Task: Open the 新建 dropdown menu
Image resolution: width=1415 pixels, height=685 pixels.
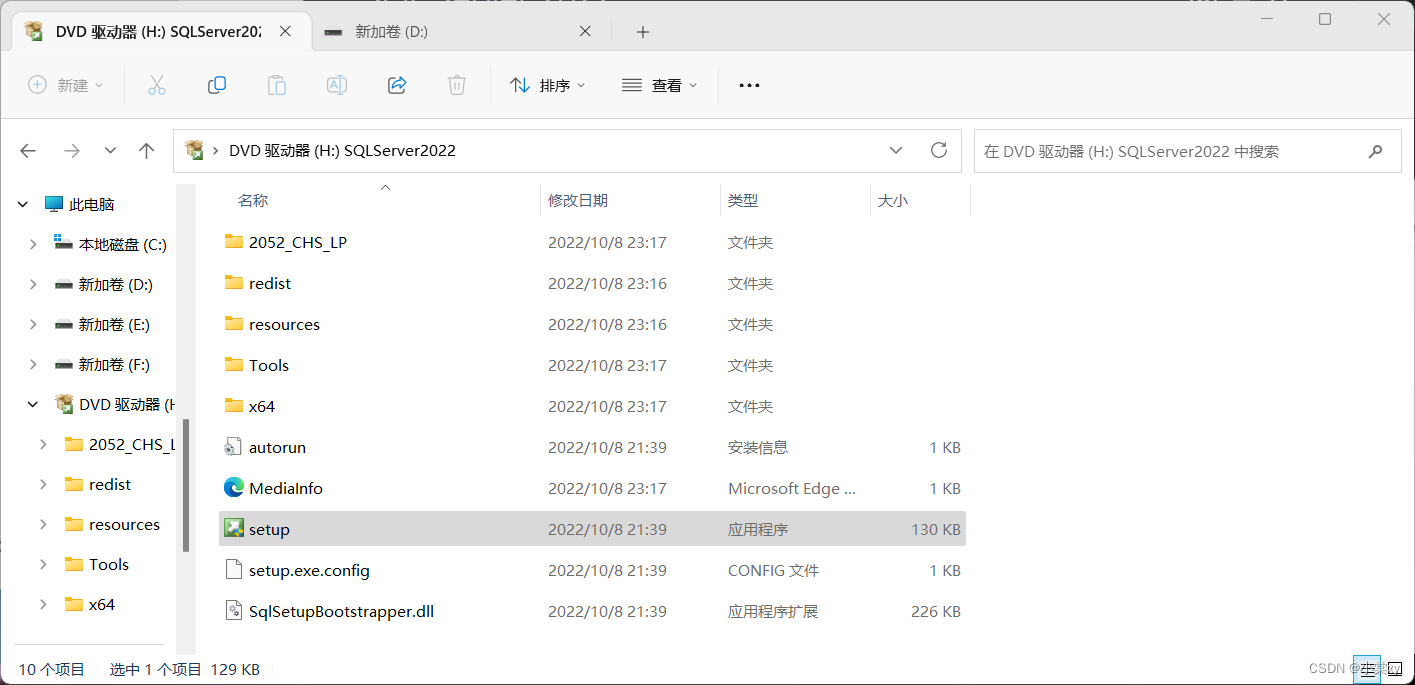Action: point(66,86)
